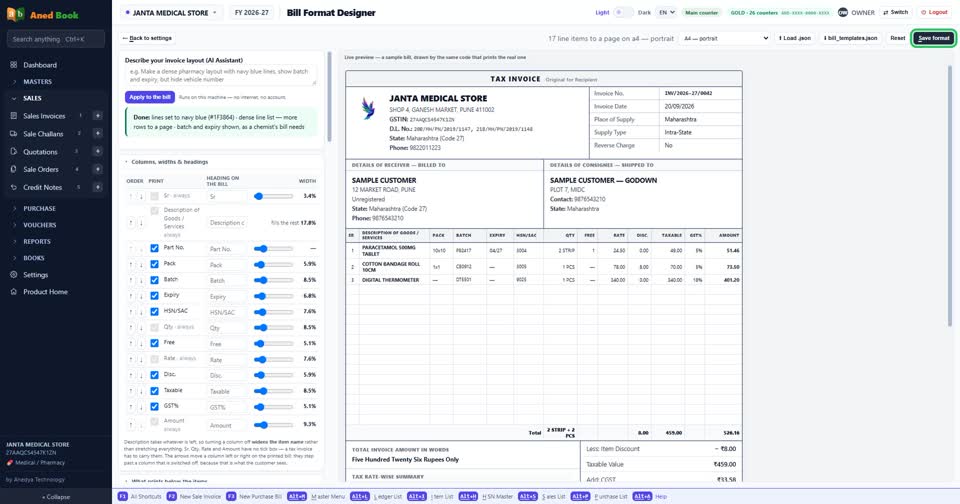The image size is (960, 504).
Task: Uncheck the Free print checkbox
Action: tap(154, 343)
